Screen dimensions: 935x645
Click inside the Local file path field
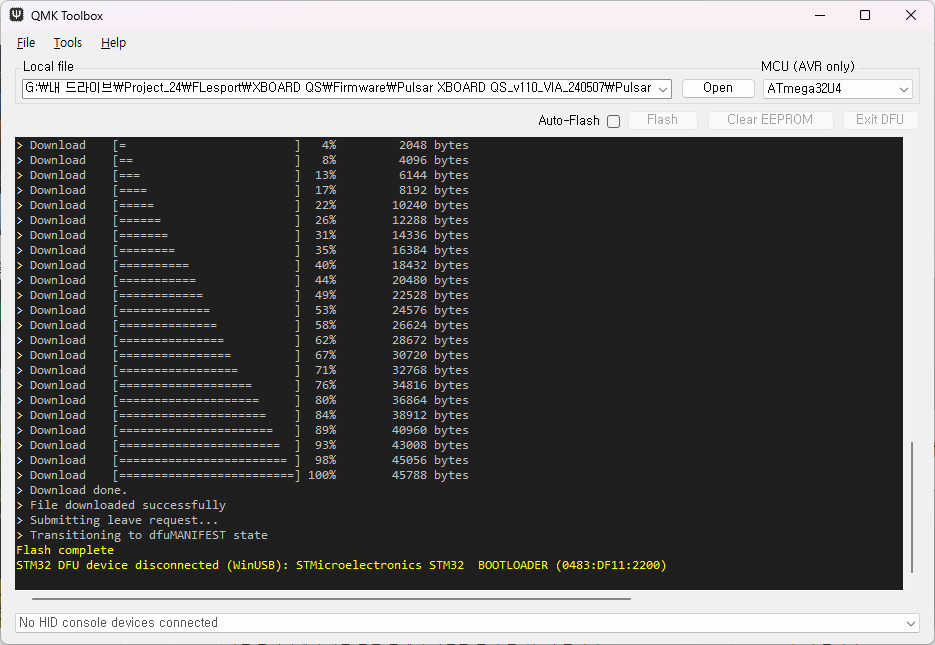pos(340,88)
